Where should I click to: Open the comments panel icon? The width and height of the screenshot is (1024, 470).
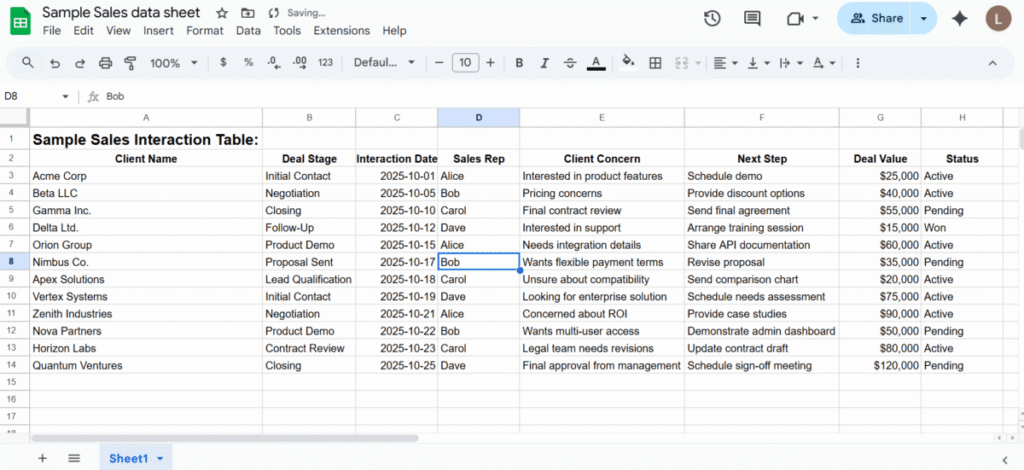tap(752, 19)
